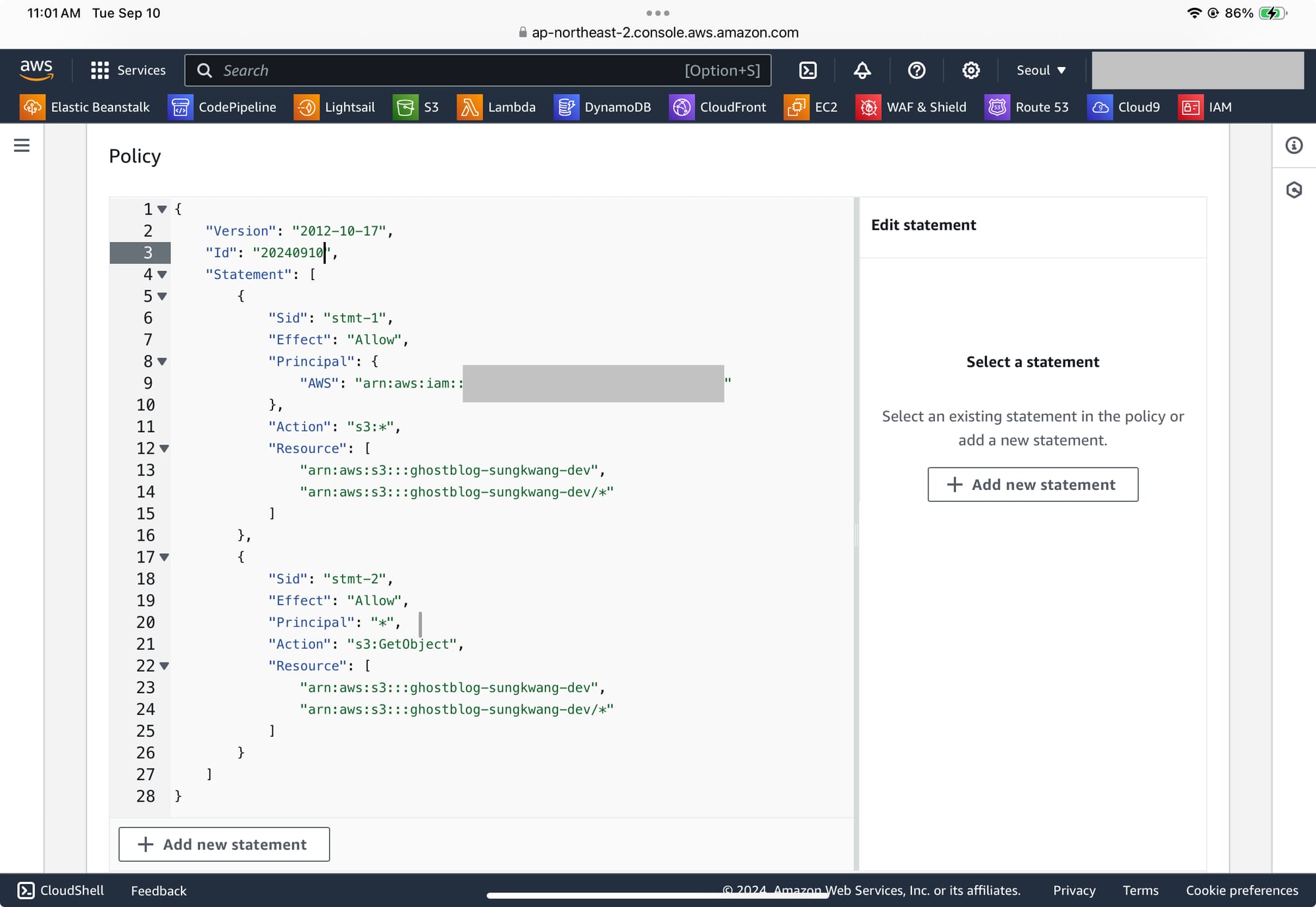The image size is (1316, 907).
Task: Click the "s3:*" action value on line 11
Action: coord(370,426)
